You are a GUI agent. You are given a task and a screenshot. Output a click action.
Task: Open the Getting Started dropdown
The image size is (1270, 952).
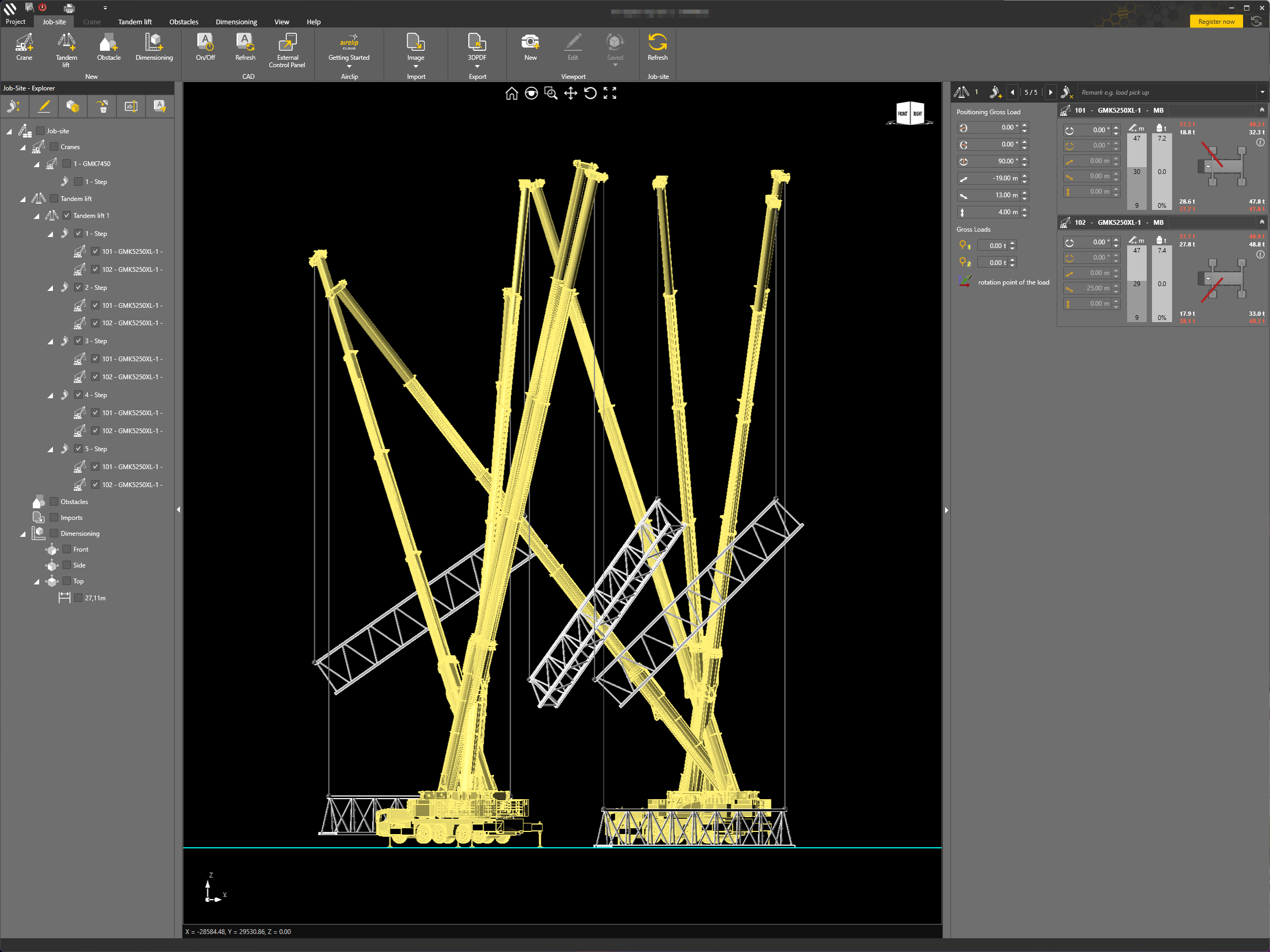coord(349,66)
